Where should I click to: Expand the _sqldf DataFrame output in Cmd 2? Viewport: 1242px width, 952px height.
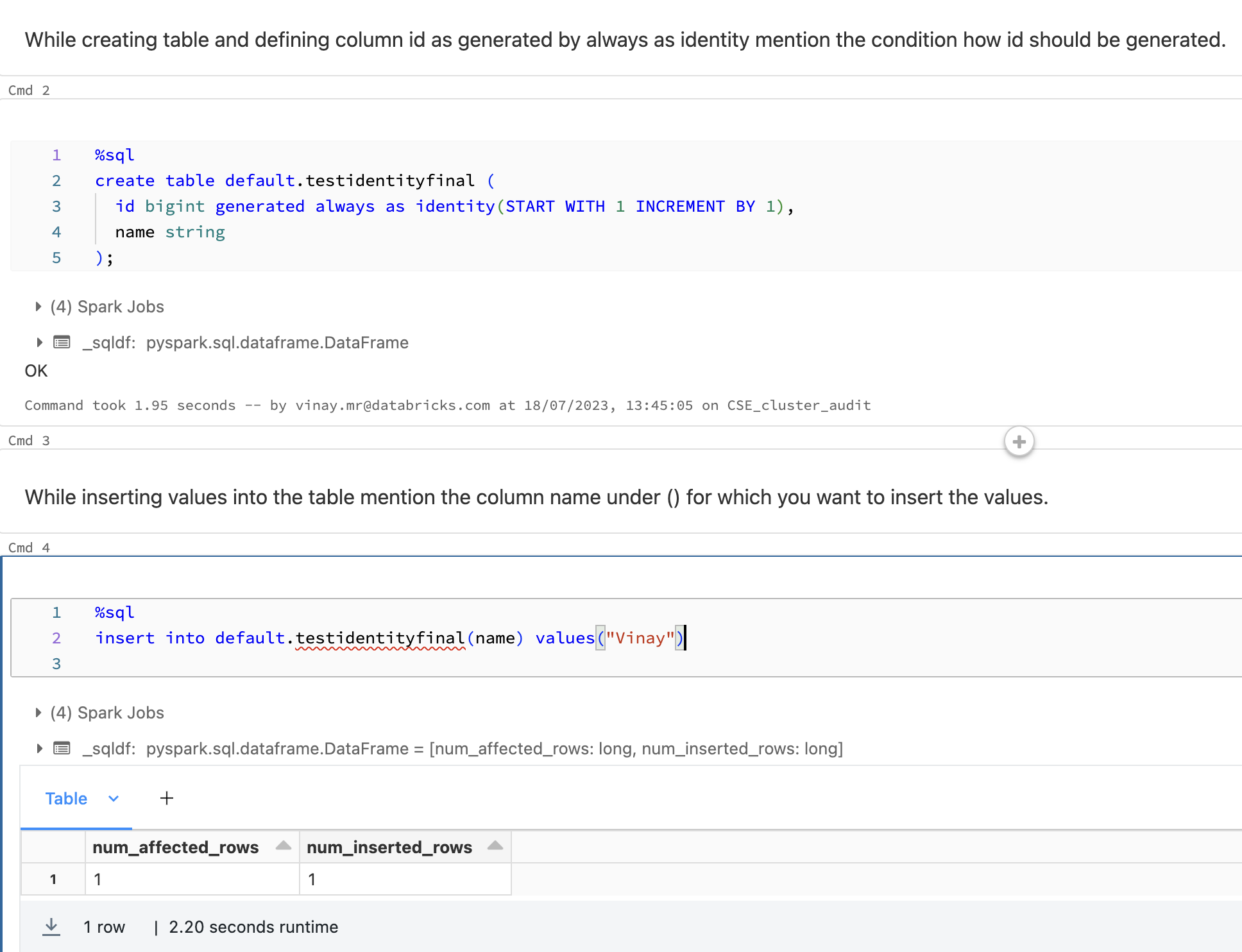click(x=38, y=343)
